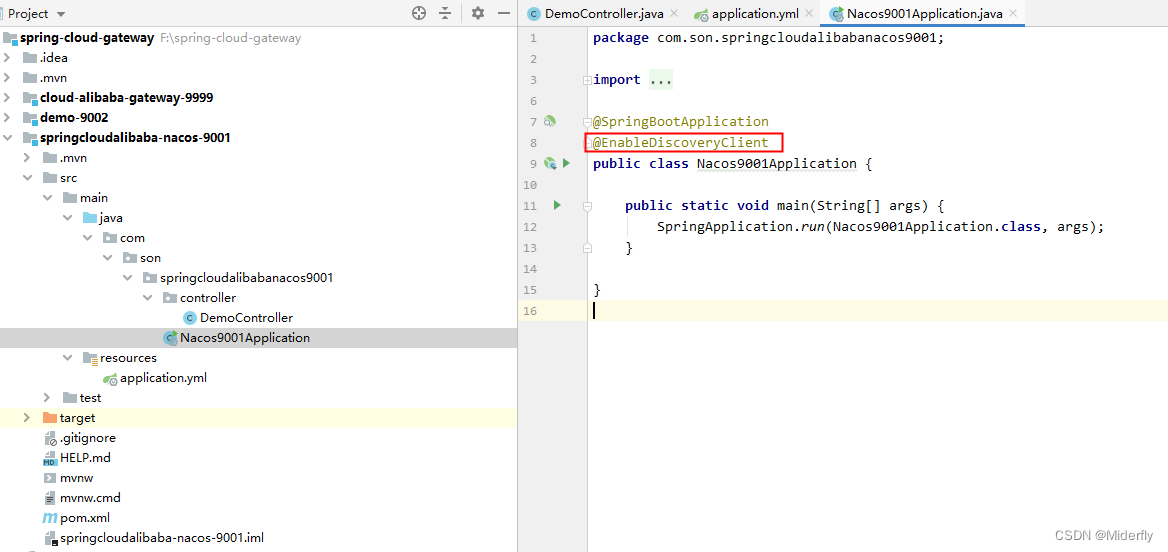This screenshot has height=552, width=1168.
Task: Select the demo-9002 folder label
Action: click(x=74, y=118)
